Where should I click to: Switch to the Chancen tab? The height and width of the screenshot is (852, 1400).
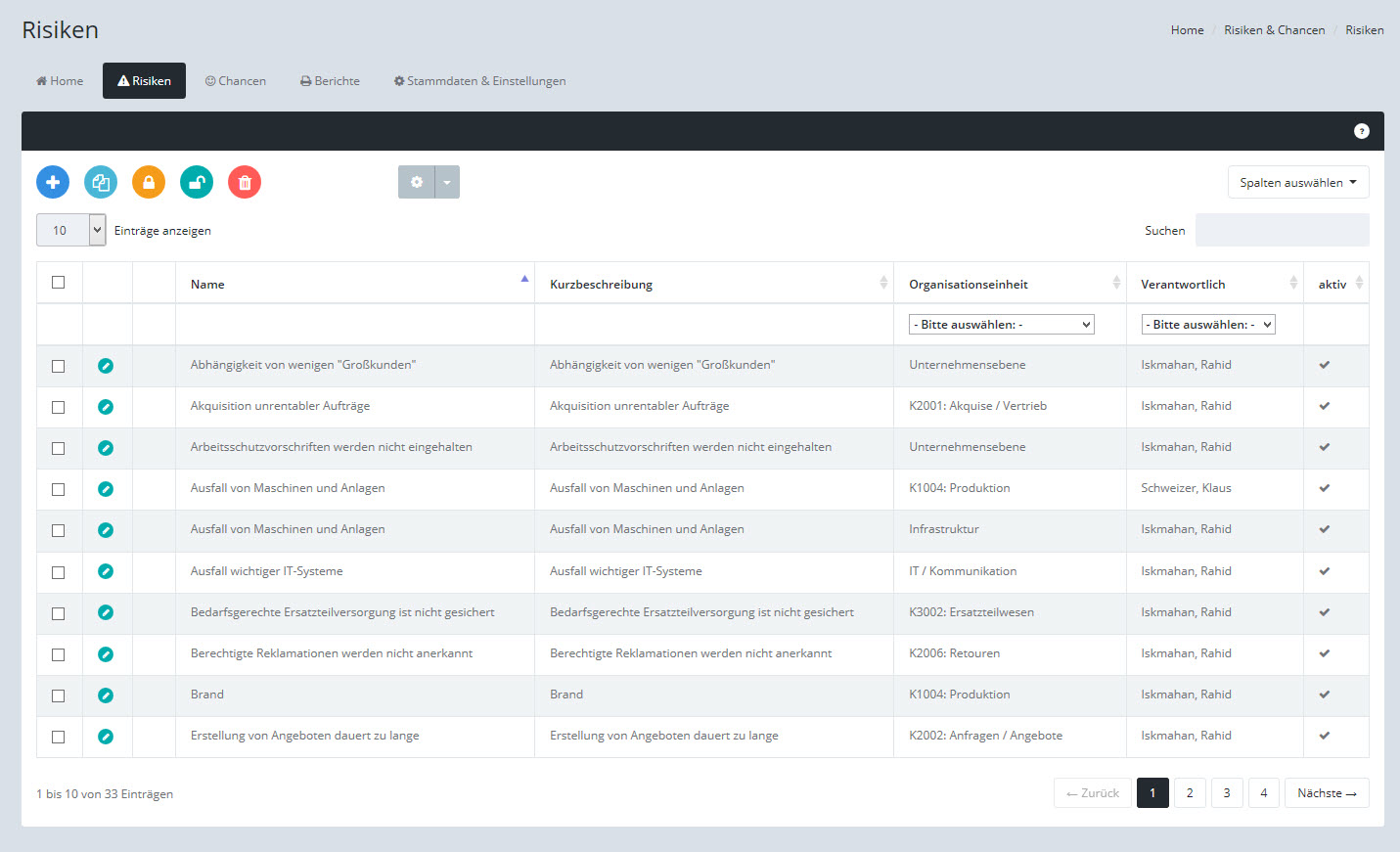236,81
